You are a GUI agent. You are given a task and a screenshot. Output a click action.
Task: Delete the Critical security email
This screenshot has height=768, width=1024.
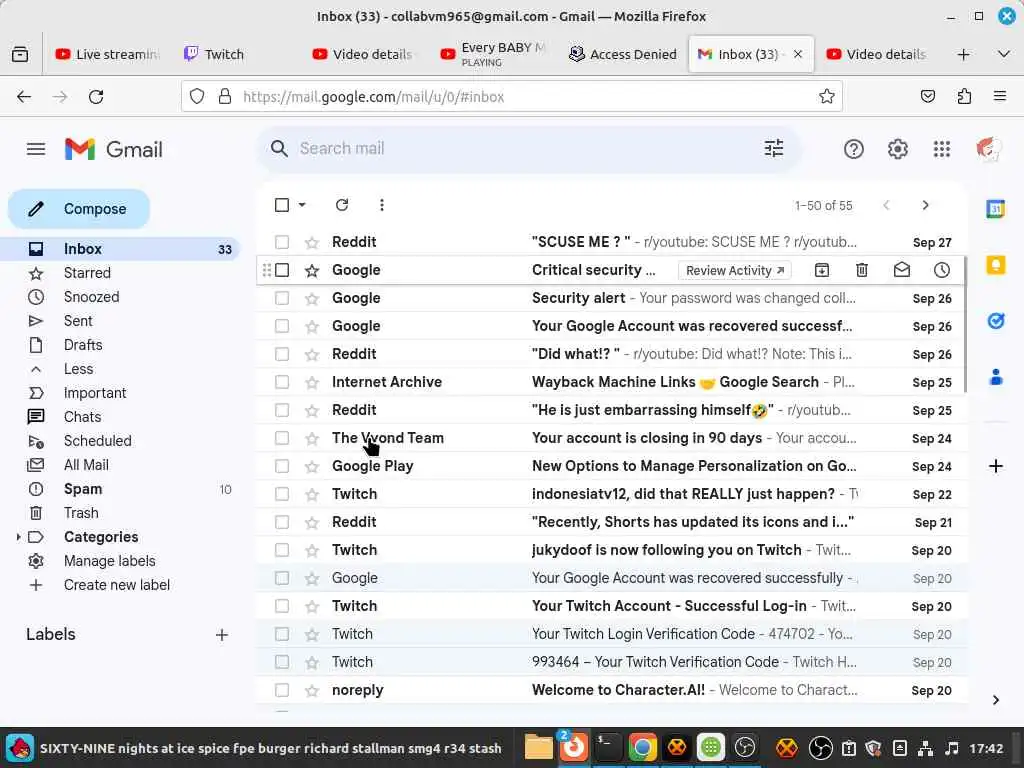(862, 270)
